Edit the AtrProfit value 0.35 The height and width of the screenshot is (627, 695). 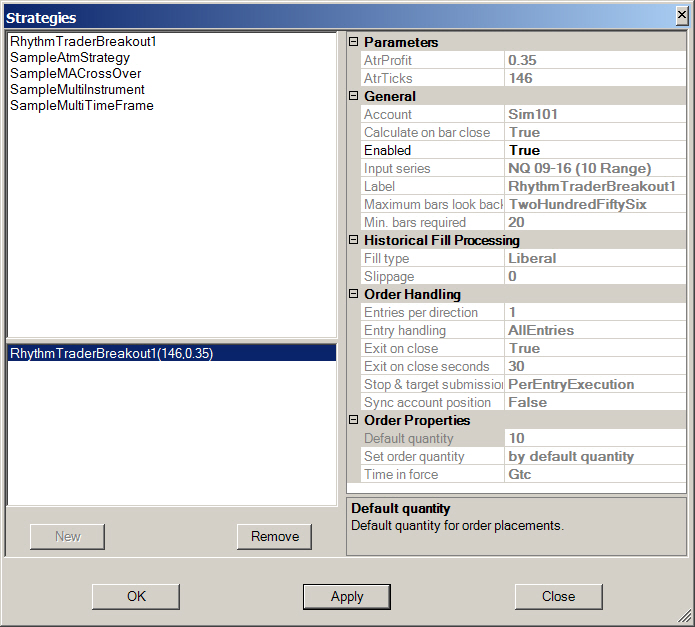click(x=595, y=60)
